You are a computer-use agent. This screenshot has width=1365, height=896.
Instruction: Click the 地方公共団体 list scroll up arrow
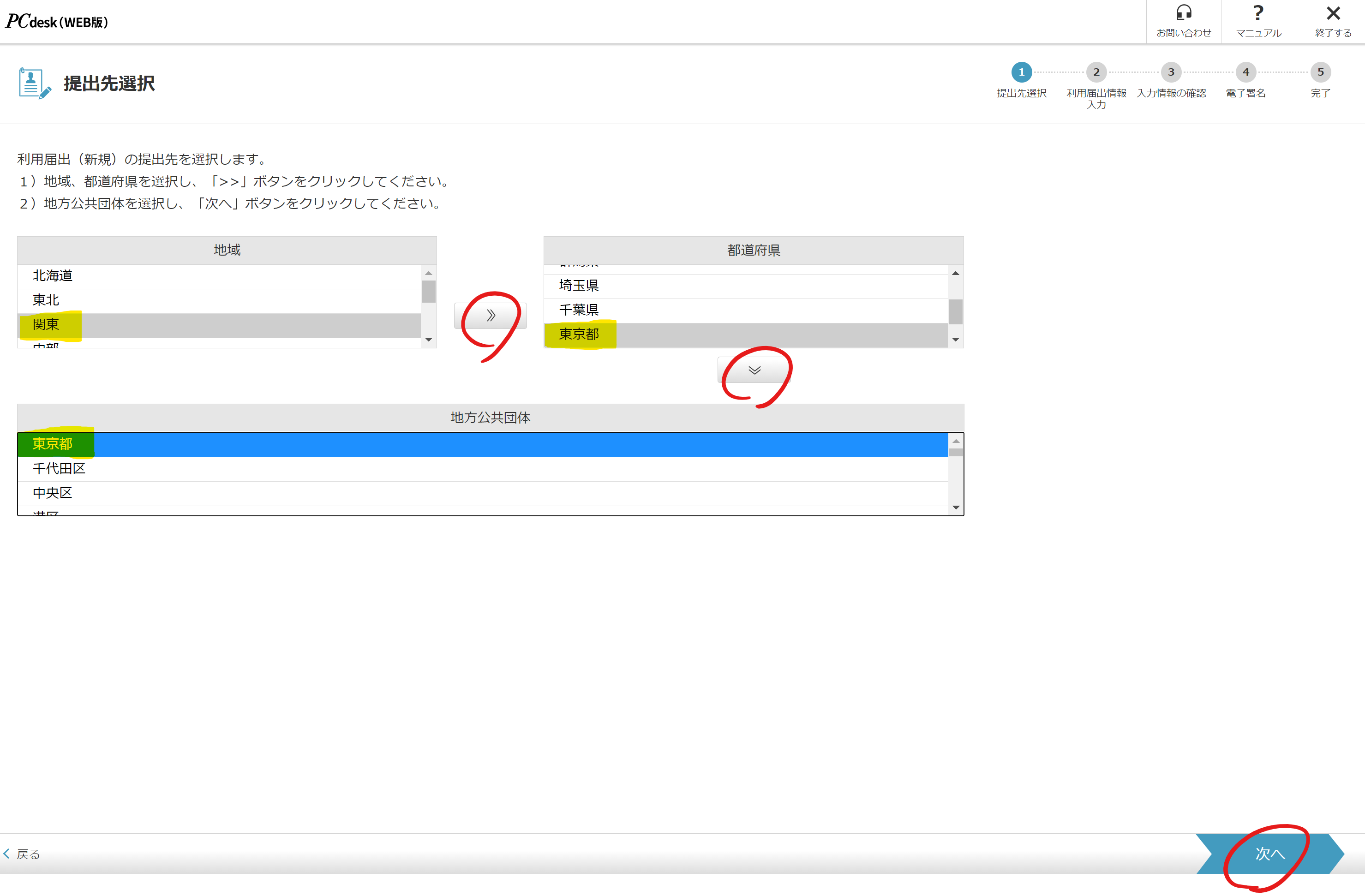click(956, 441)
